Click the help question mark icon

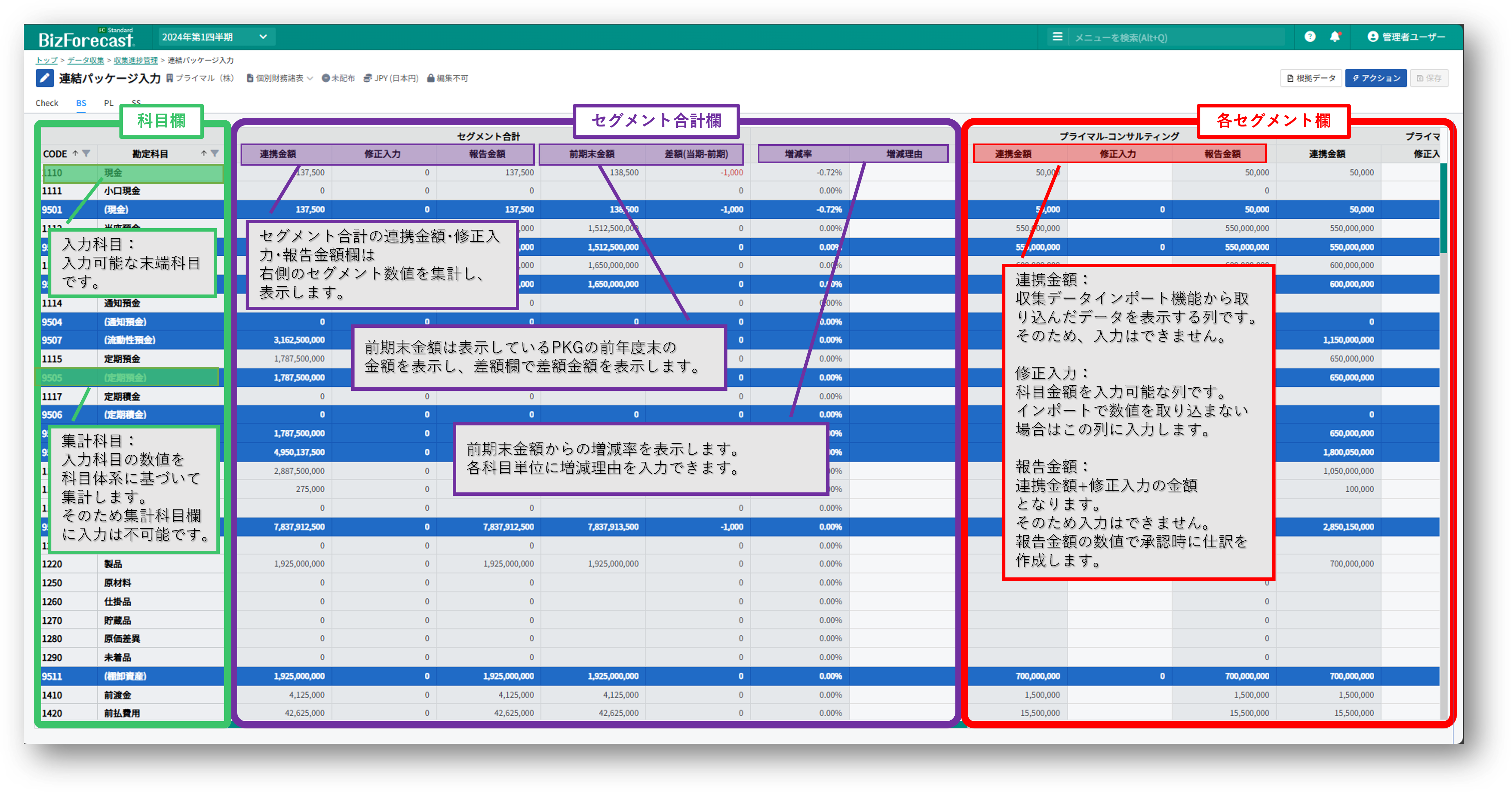tap(1310, 36)
